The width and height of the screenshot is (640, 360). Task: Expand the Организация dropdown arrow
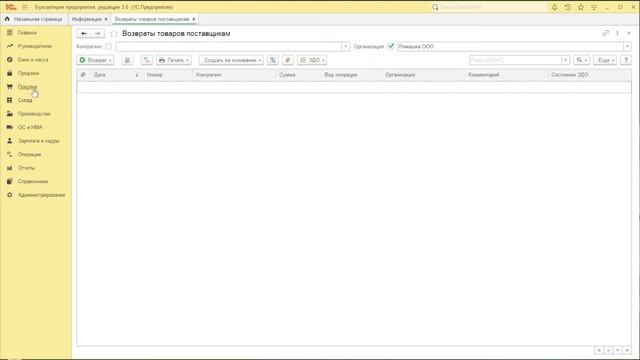tap(627, 47)
